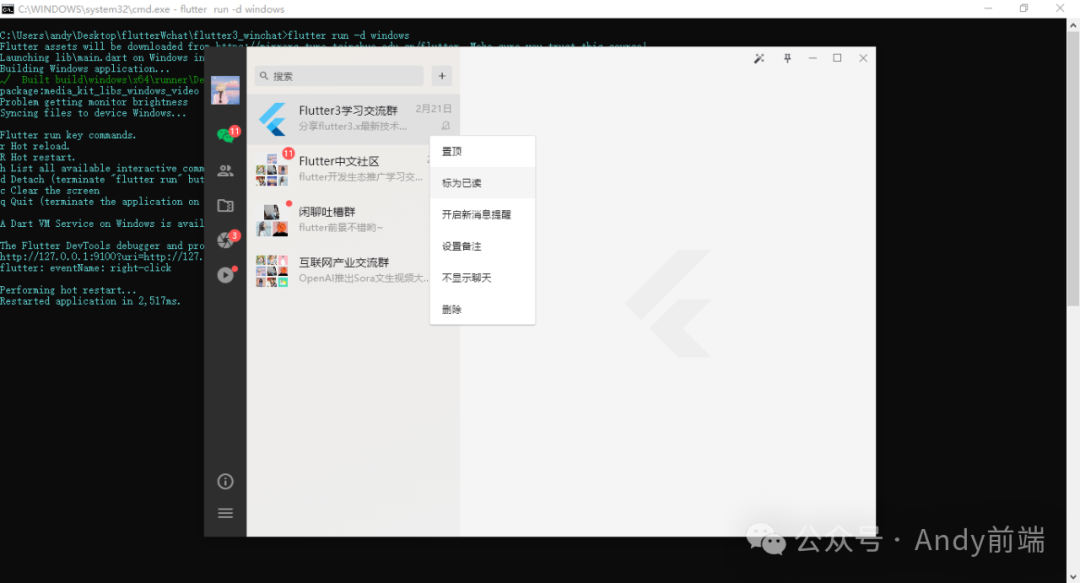
Task: Open the Flutter中文社区 chat
Action: point(338,170)
